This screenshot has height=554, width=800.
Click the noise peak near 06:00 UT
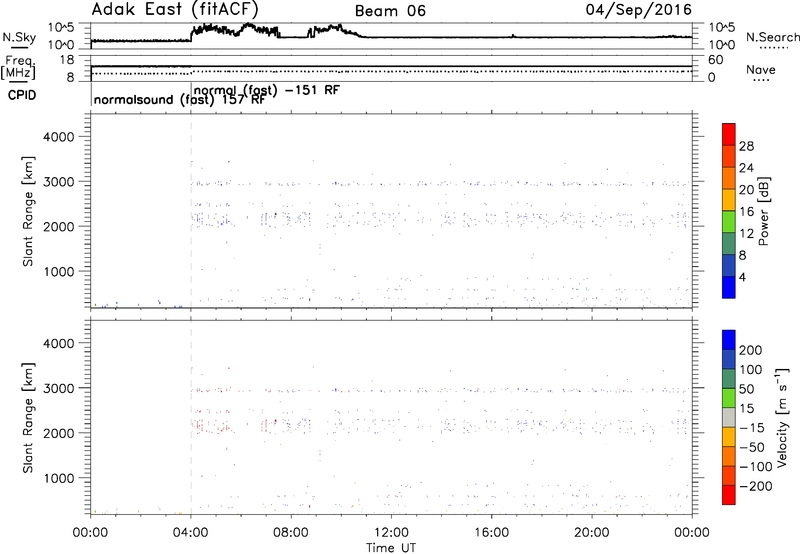tap(249, 24)
